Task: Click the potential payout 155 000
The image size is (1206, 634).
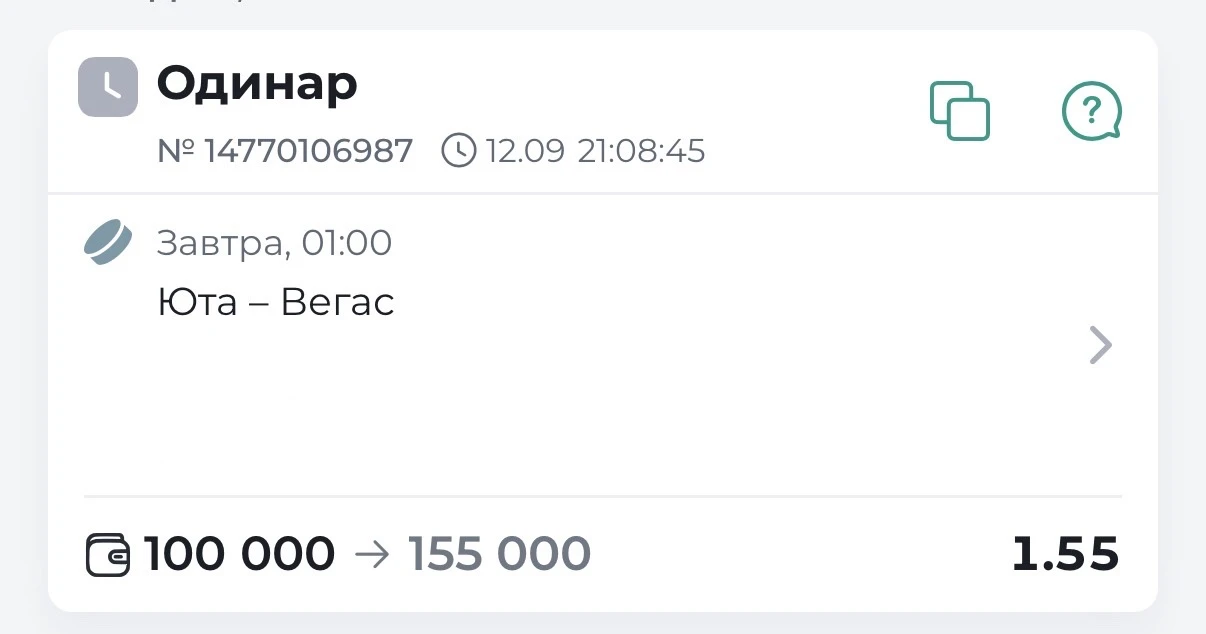Action: click(499, 555)
